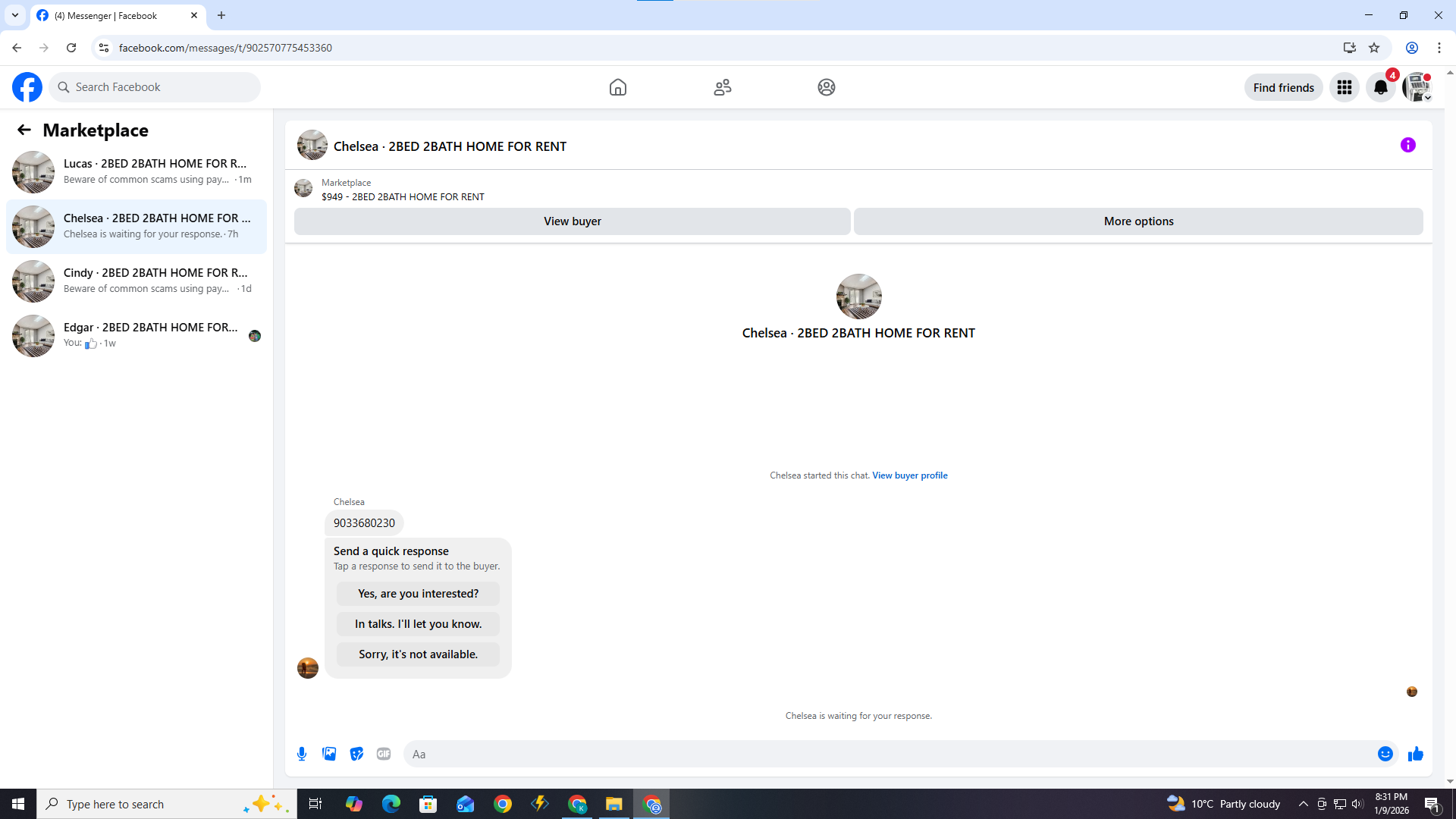This screenshot has height=819, width=1456.
Task: Click the message text input field
Action: tap(887, 754)
